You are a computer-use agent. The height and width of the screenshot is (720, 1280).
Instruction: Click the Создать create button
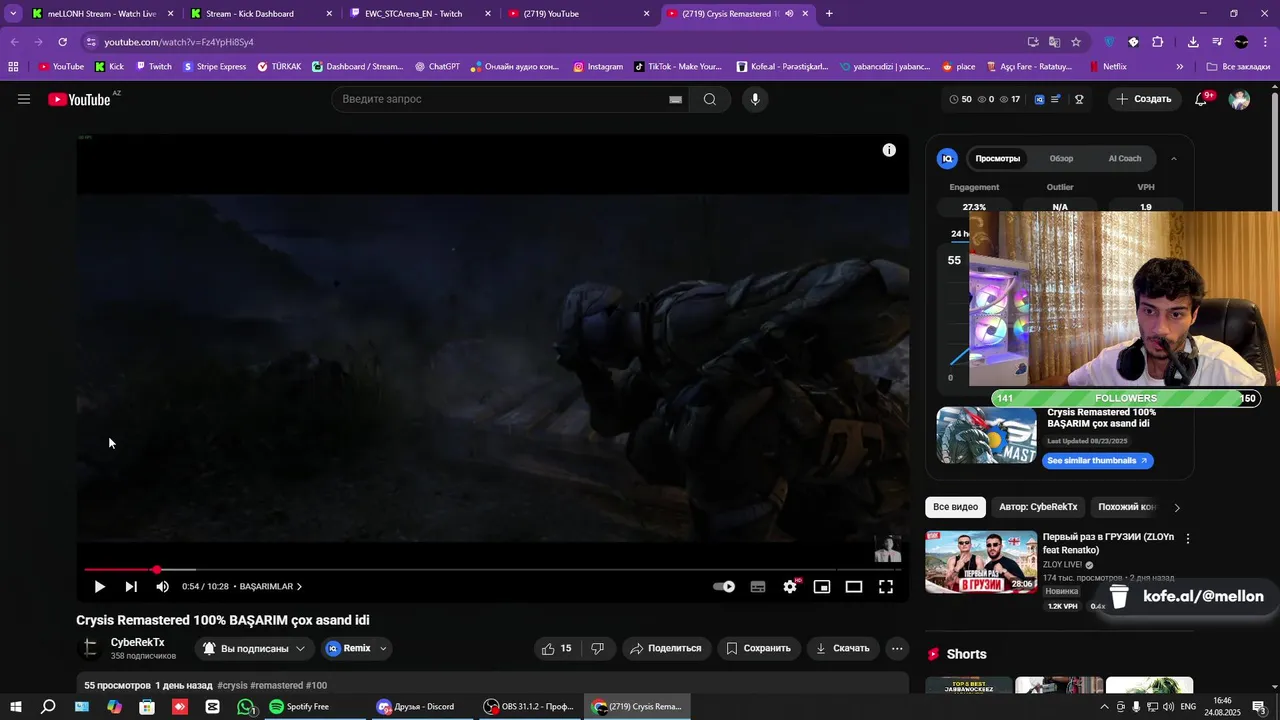coord(1143,99)
